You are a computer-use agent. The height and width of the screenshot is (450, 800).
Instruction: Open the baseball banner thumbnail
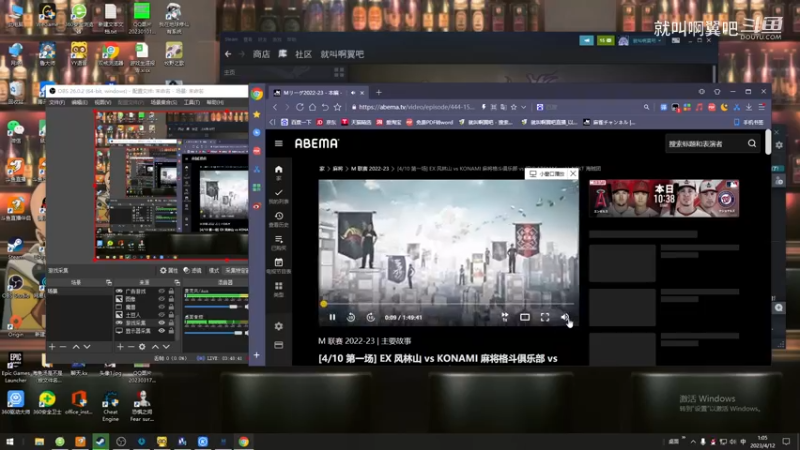(664, 198)
